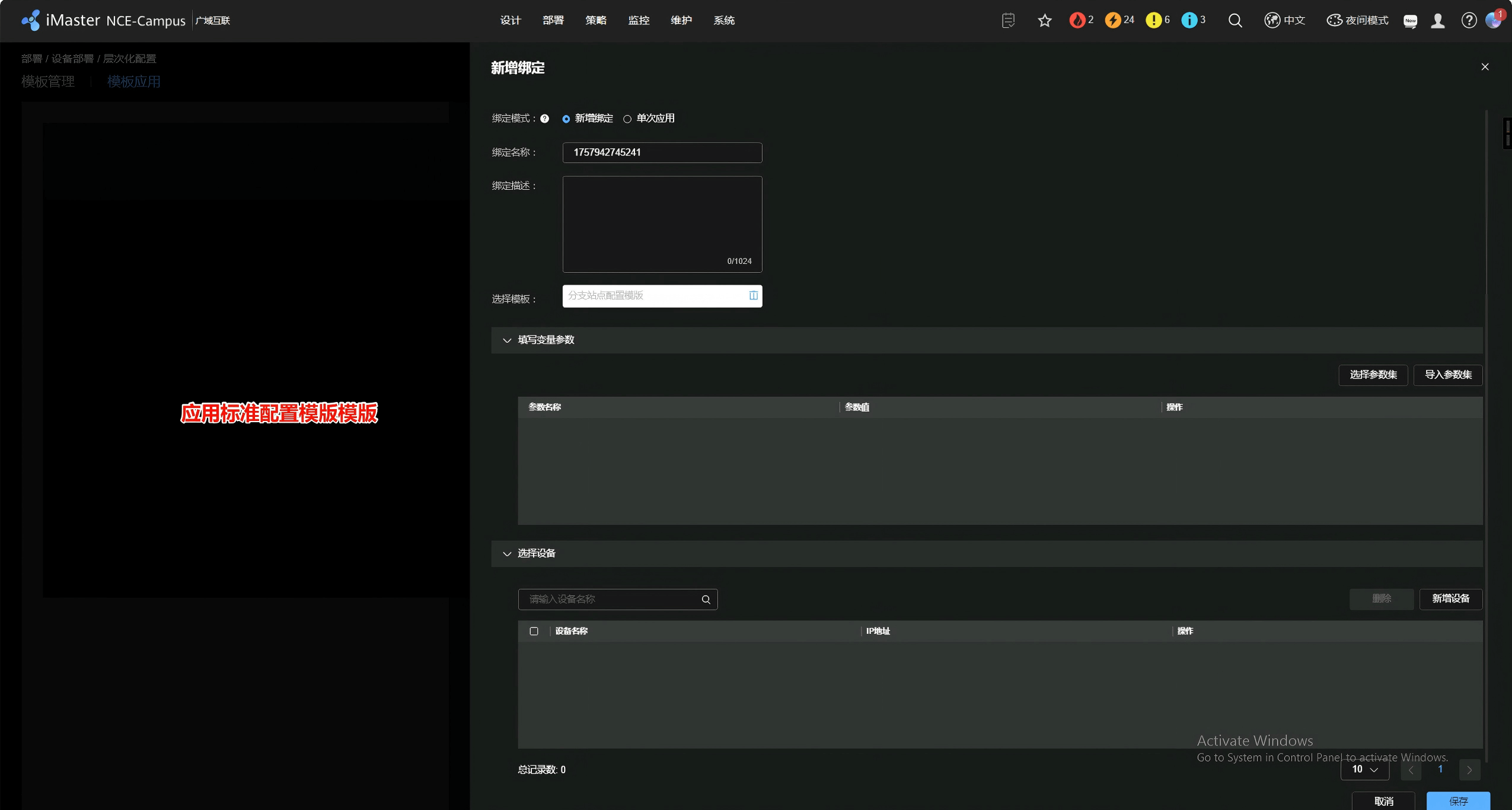Open the help question mark icon
The image size is (1512, 810).
pos(1469,21)
